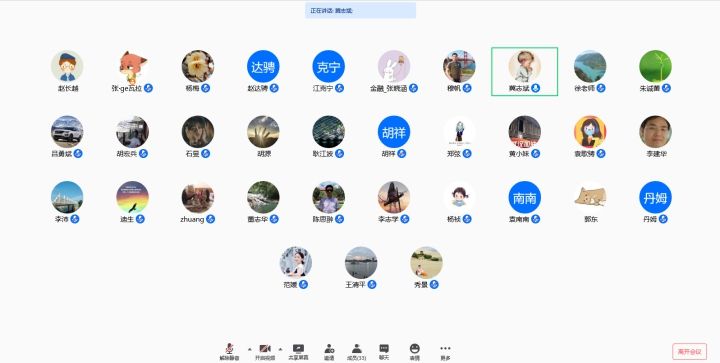
Task: Expand the arrow beside the microphone
Action: point(249,349)
